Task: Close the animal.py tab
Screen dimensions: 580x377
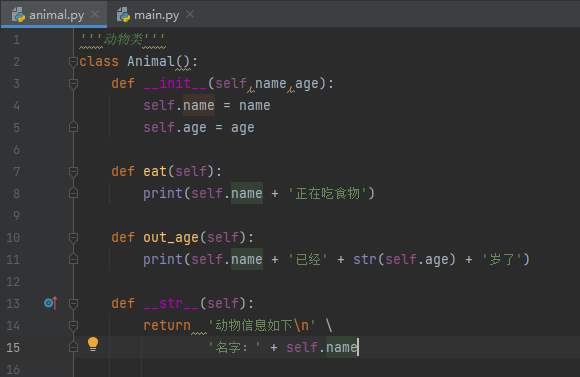Action: coord(95,14)
